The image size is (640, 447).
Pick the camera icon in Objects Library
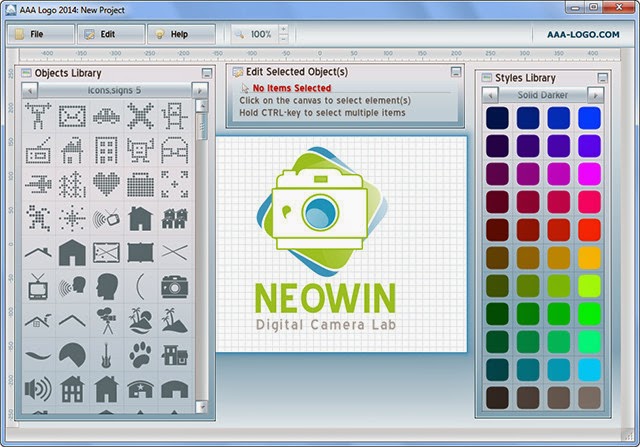coord(175,287)
